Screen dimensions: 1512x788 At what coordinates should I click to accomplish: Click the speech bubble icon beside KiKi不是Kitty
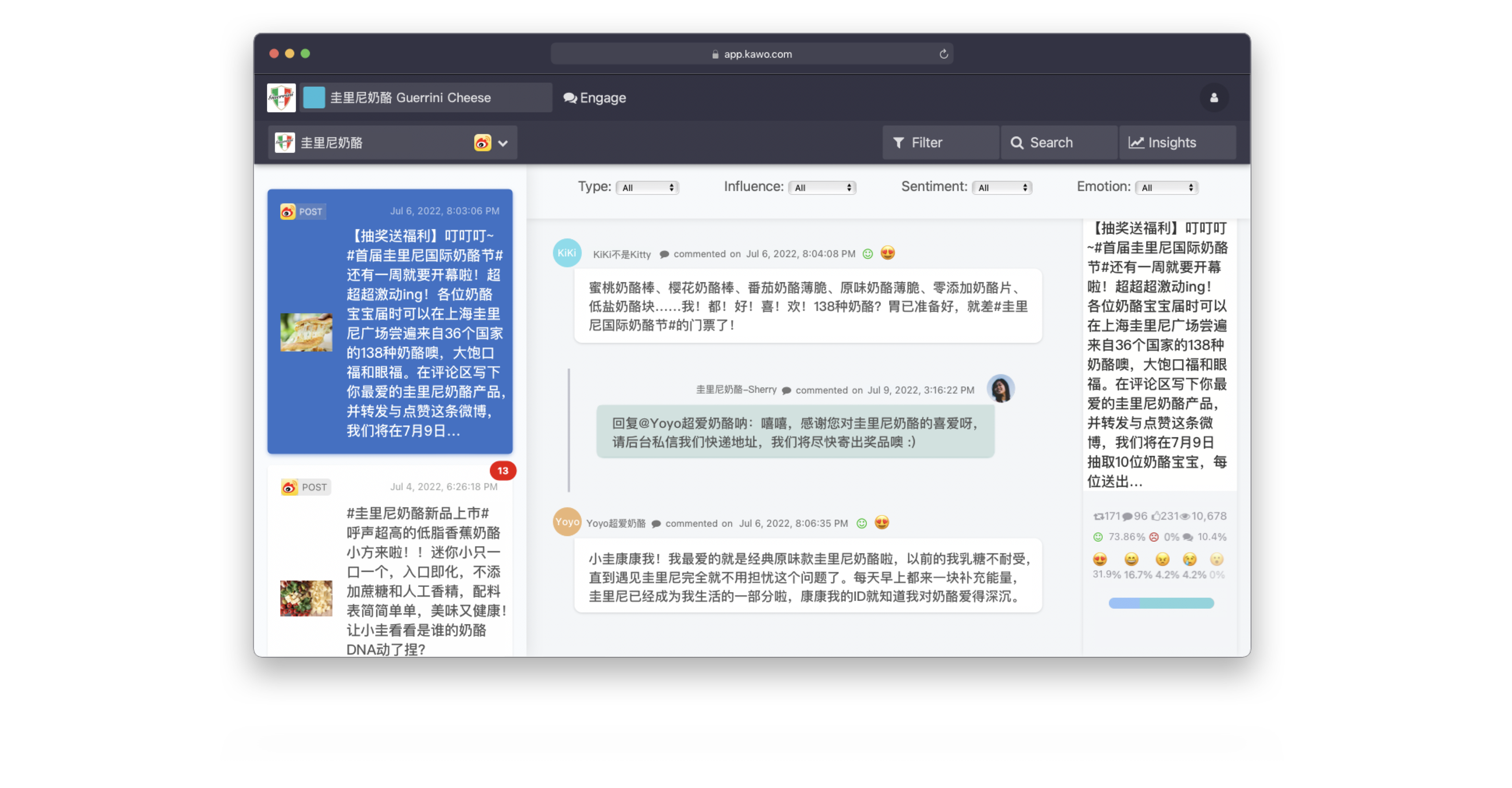pyautogui.click(x=664, y=254)
